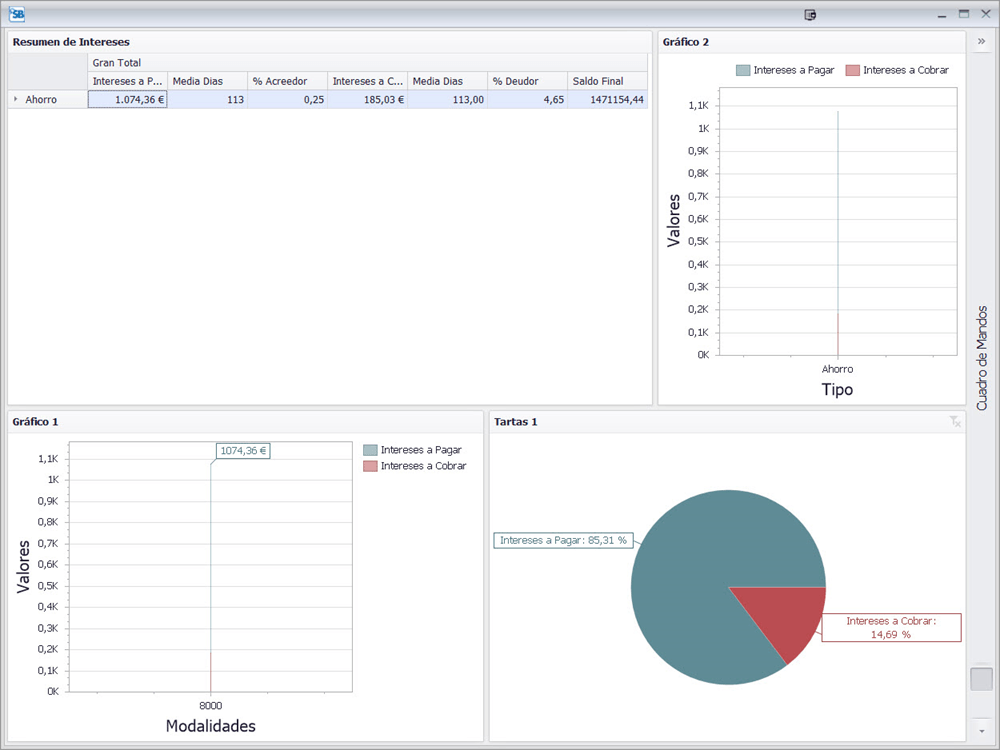
Task: Click Intereses a Cobrar legend marker in Gráfico 1
Action: 370,466
